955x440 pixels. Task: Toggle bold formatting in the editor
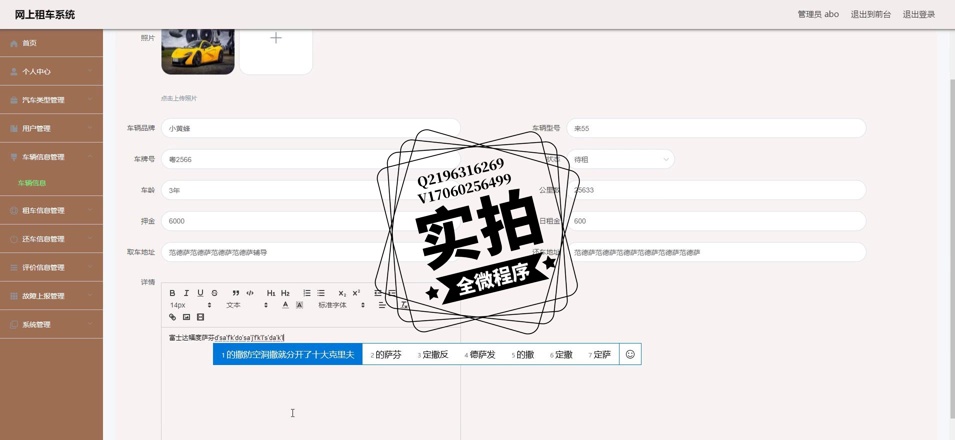click(x=172, y=293)
